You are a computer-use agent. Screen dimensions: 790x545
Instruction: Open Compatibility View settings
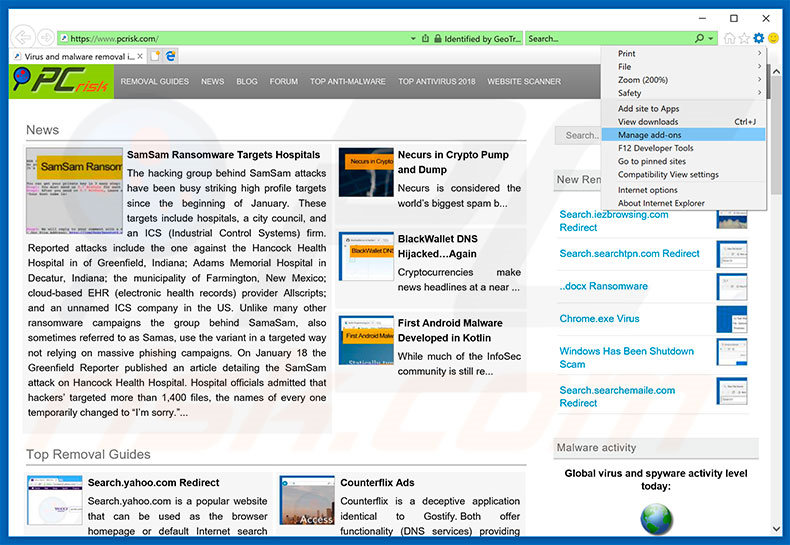(684, 174)
